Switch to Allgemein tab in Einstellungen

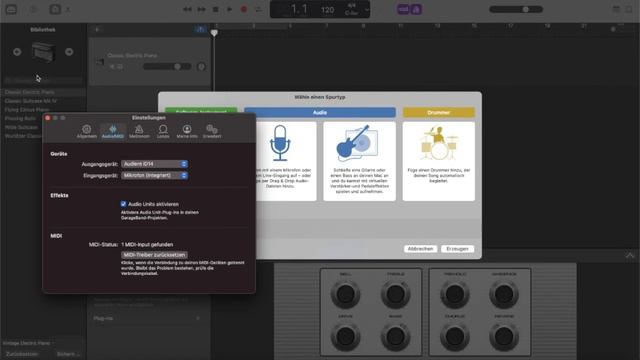click(87, 132)
